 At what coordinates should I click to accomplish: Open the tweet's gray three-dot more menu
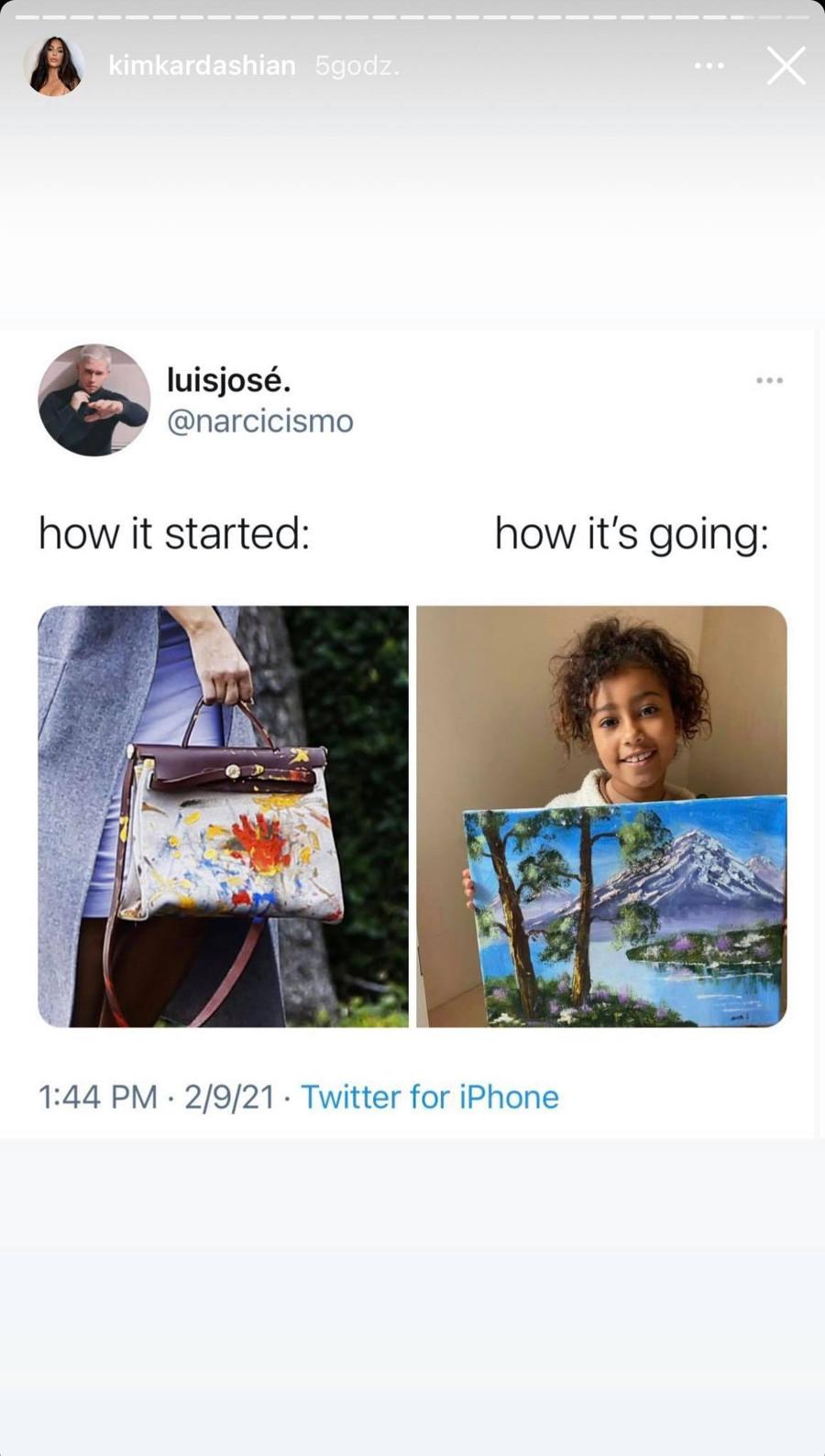[769, 380]
